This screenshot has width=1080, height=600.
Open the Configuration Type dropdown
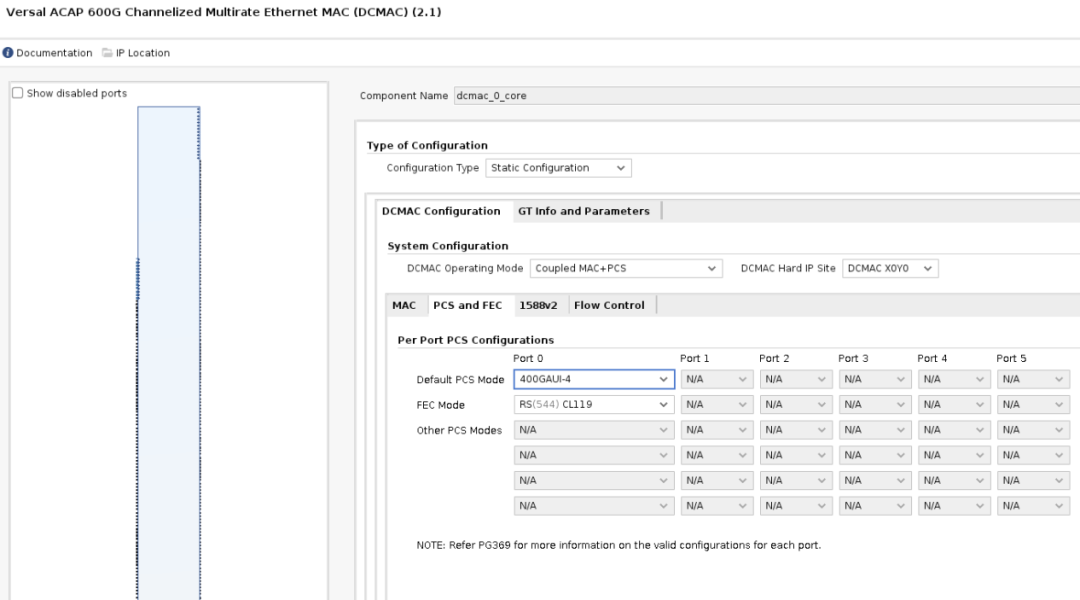coord(558,168)
